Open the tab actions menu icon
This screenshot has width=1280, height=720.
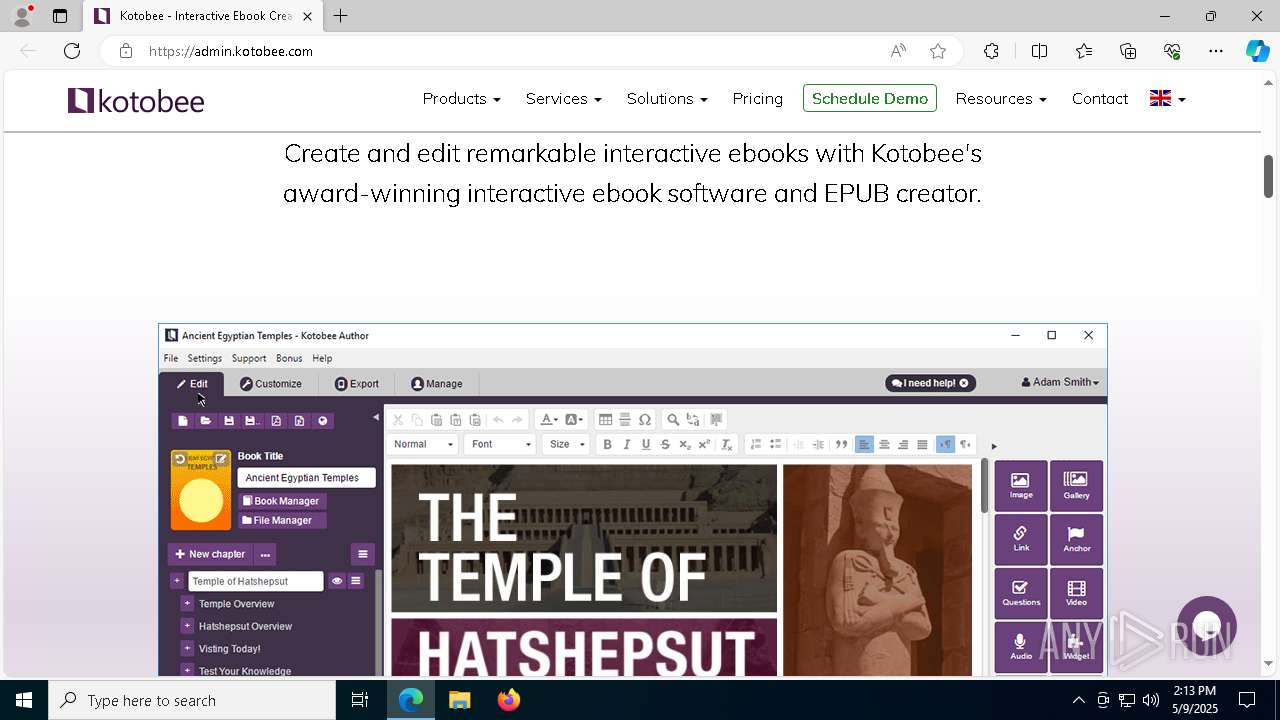tap(60, 16)
